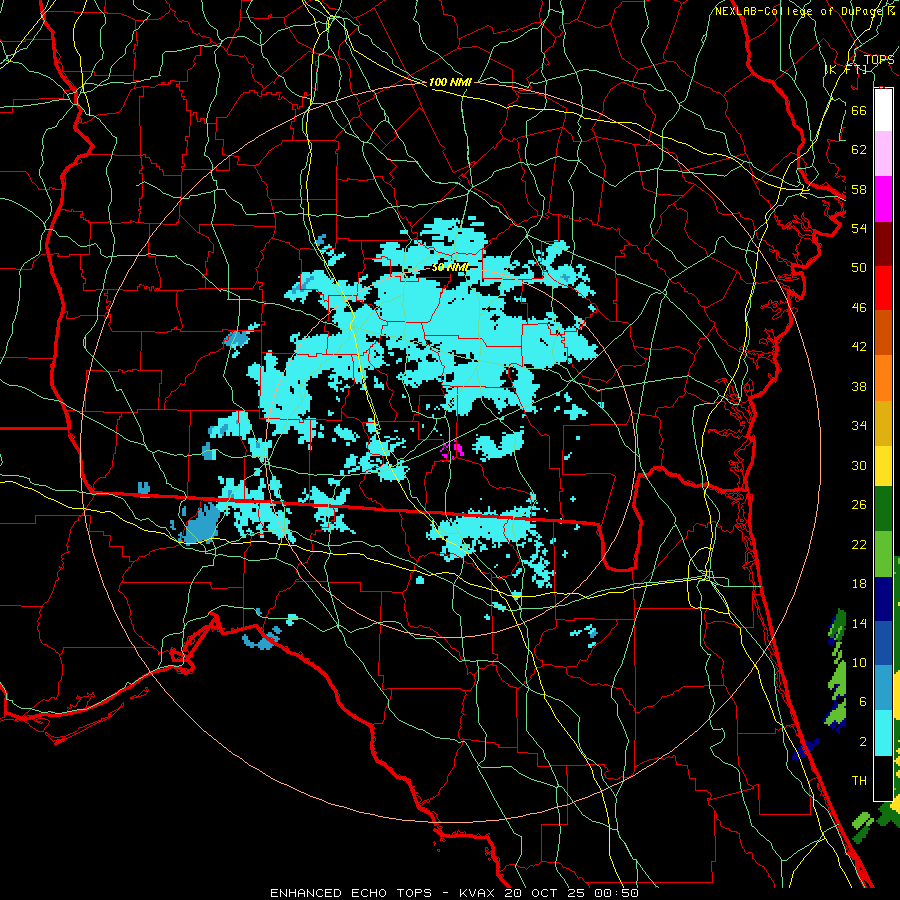900x900 pixels.
Task: Click the white swatch on the tops scale
Action: point(883,110)
